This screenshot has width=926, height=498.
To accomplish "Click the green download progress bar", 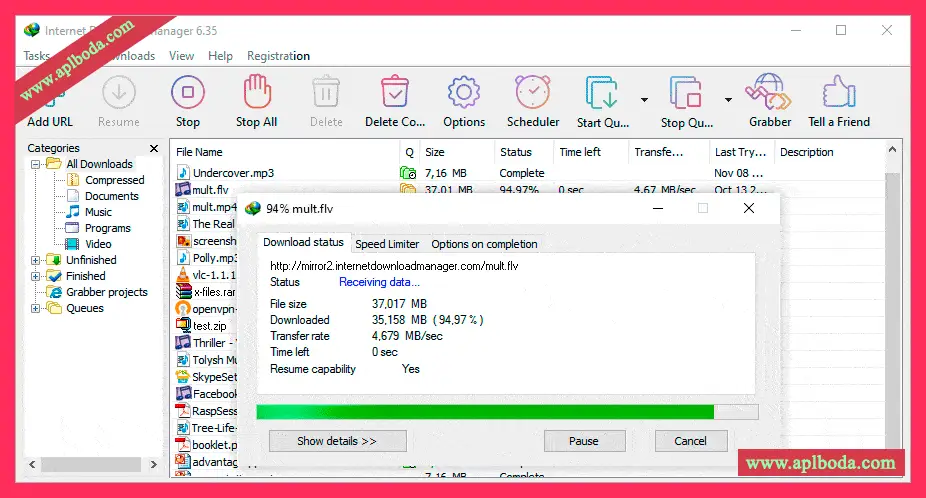I will pyautogui.click(x=485, y=412).
